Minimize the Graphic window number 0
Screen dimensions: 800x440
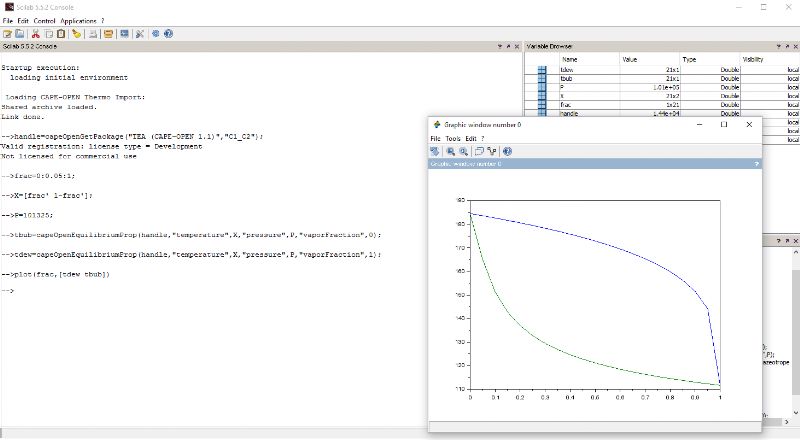point(699,125)
